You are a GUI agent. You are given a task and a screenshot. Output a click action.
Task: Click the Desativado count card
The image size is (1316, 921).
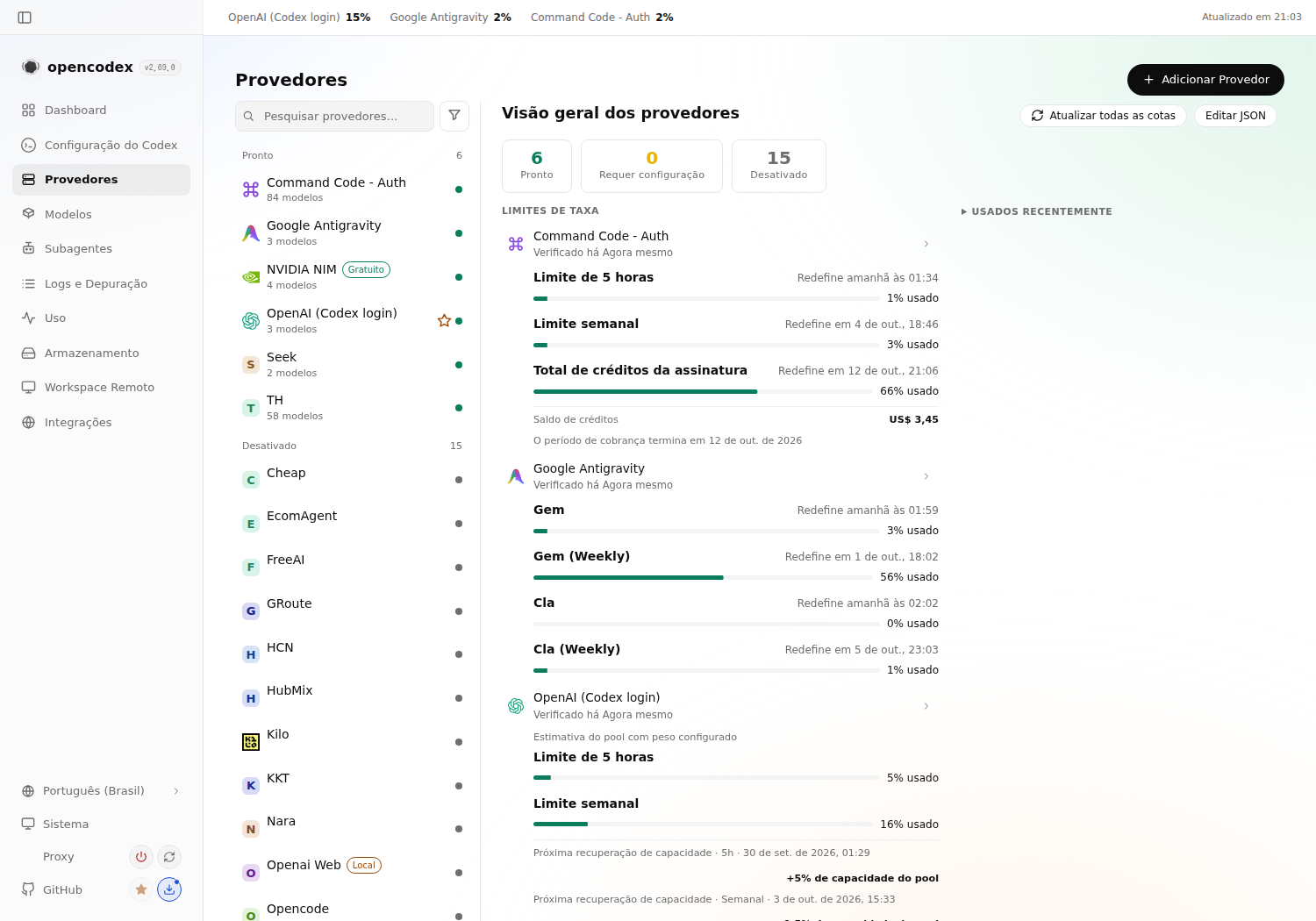point(779,166)
